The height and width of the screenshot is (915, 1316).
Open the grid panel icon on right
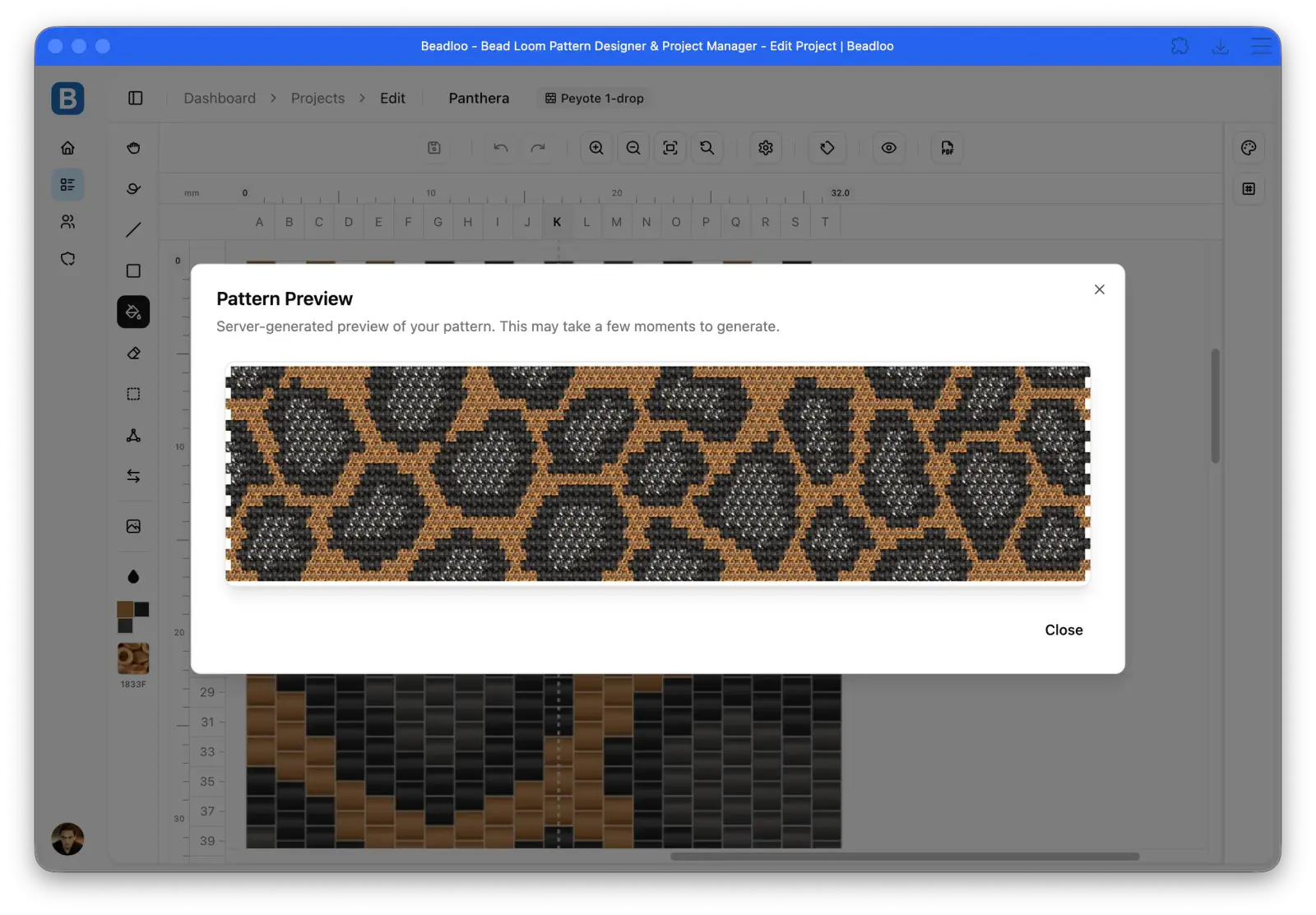click(1249, 189)
